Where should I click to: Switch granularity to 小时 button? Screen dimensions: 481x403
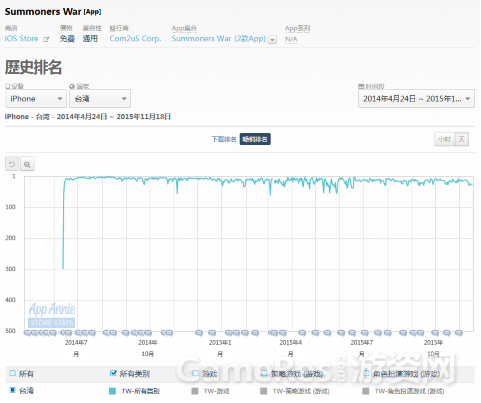pyautogui.click(x=445, y=139)
